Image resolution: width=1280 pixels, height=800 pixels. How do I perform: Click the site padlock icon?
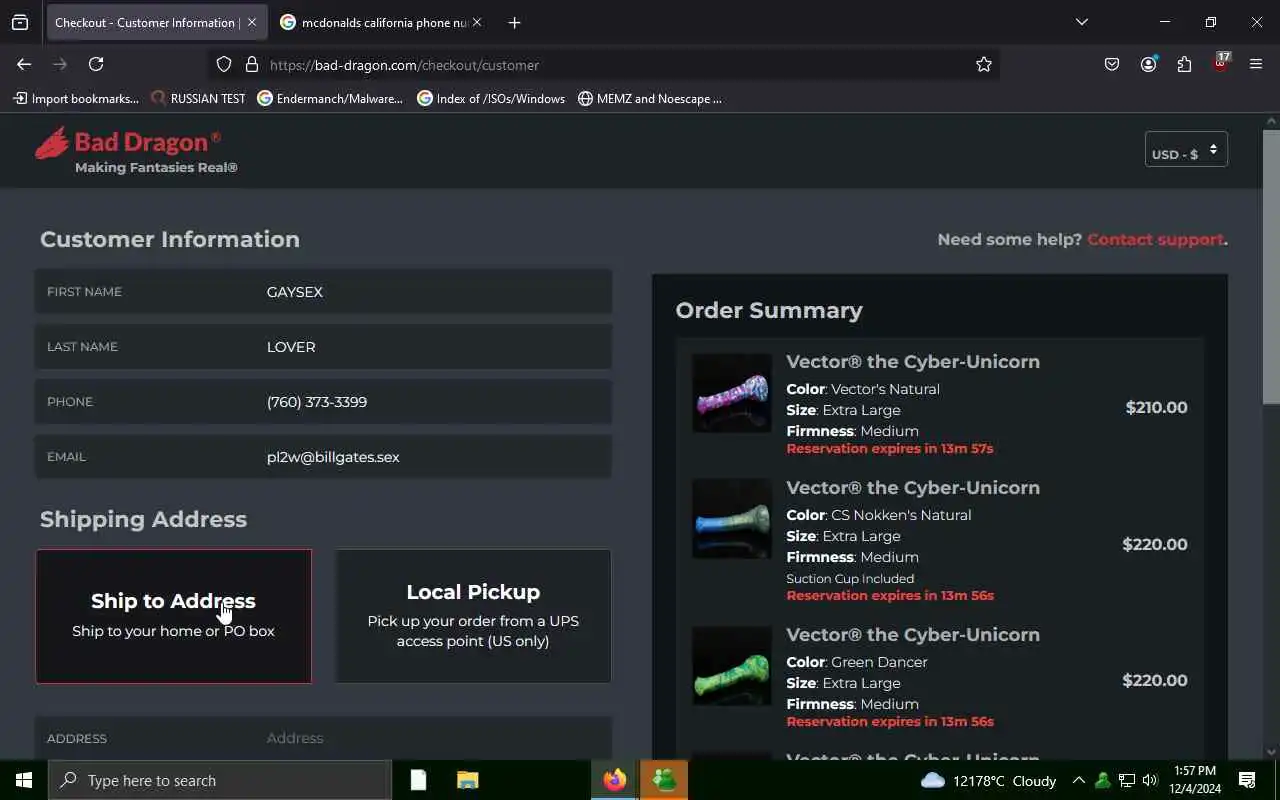(x=251, y=64)
